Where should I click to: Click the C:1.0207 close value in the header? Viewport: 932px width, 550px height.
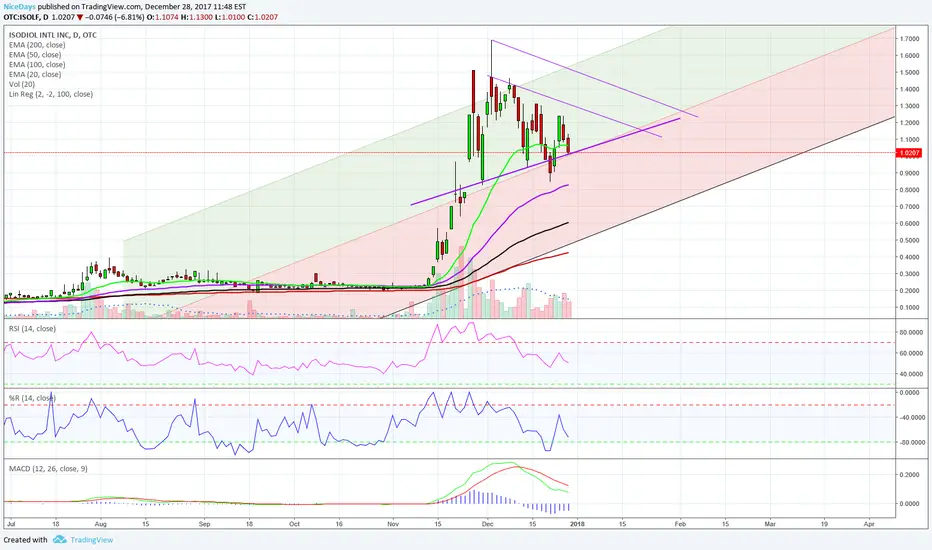260,17
